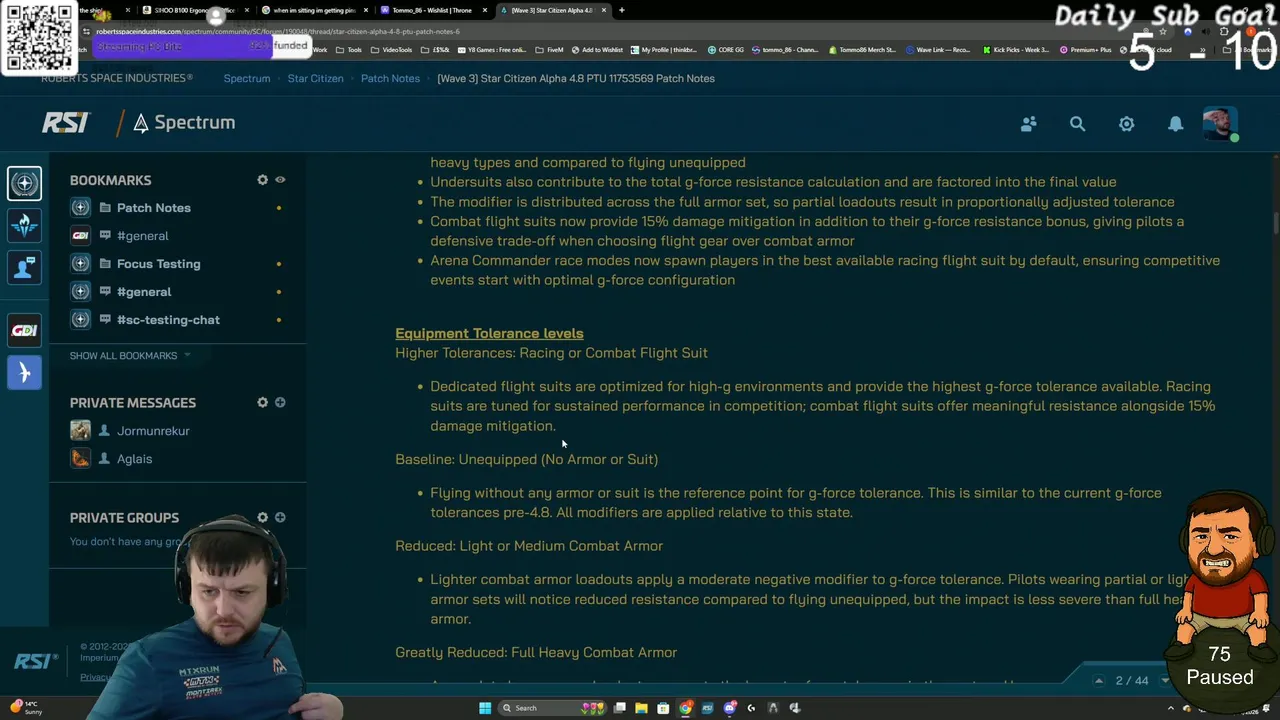Jump to previous page with up arrow

coord(1098,681)
